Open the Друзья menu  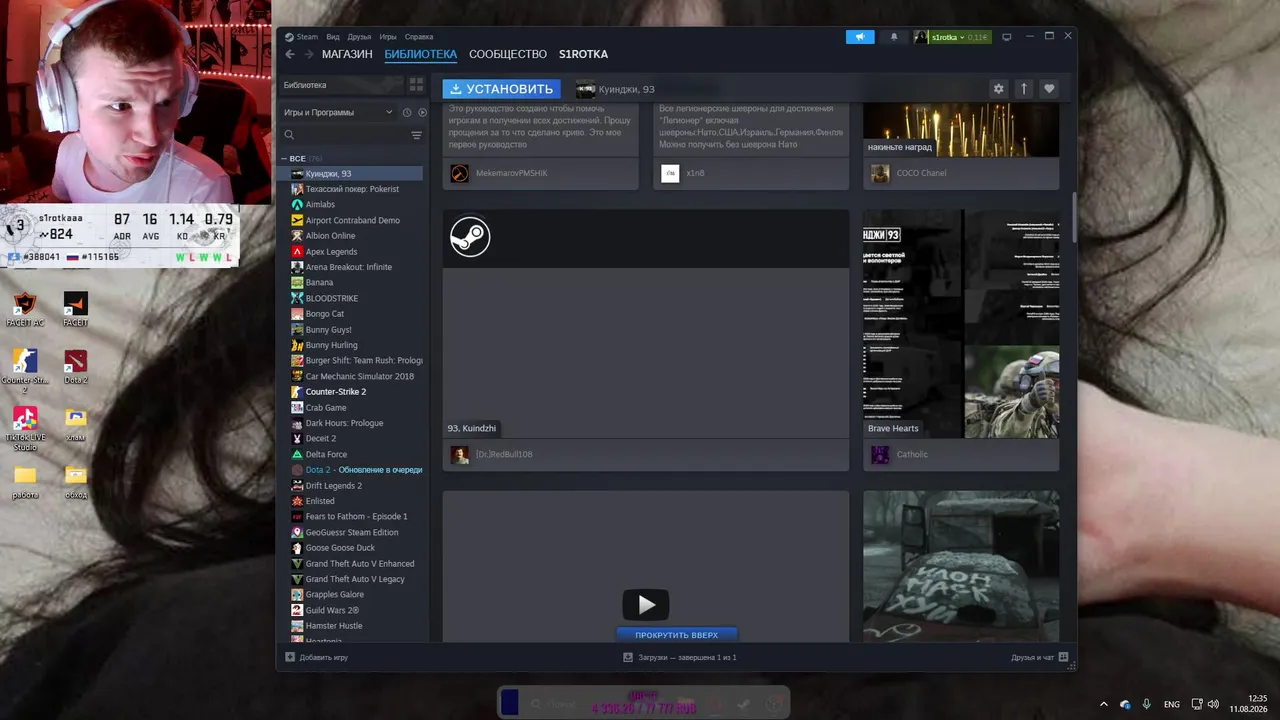click(359, 37)
